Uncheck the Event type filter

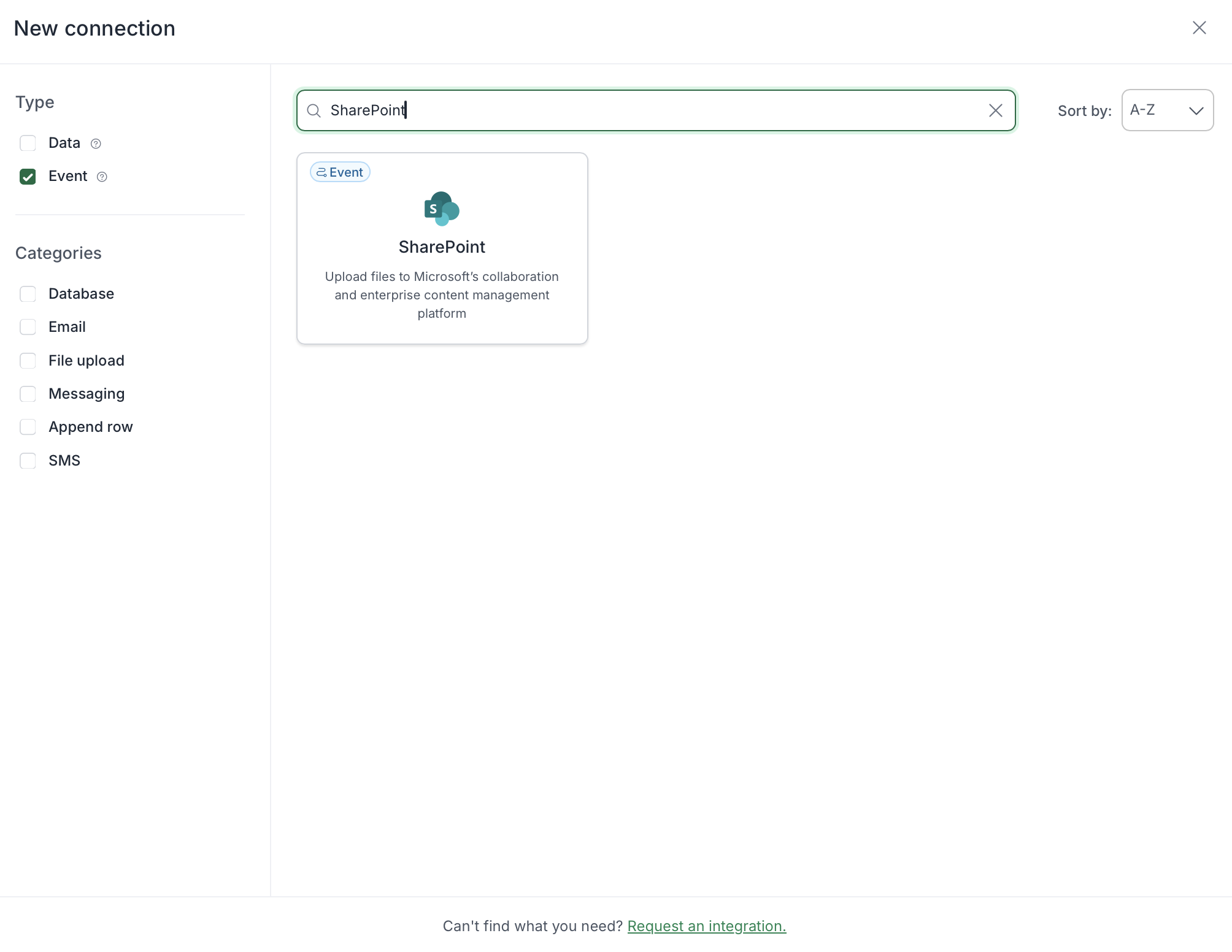(x=28, y=177)
